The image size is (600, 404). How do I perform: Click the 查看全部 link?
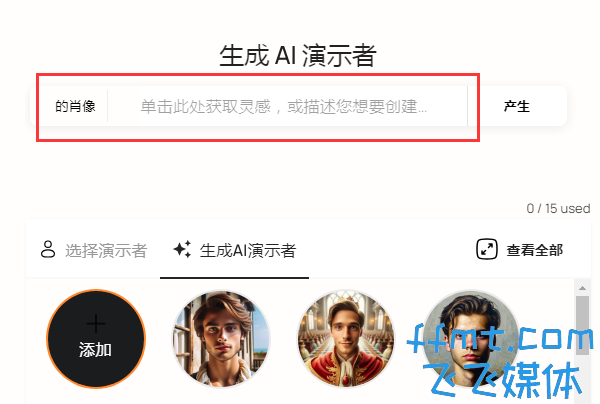point(535,250)
